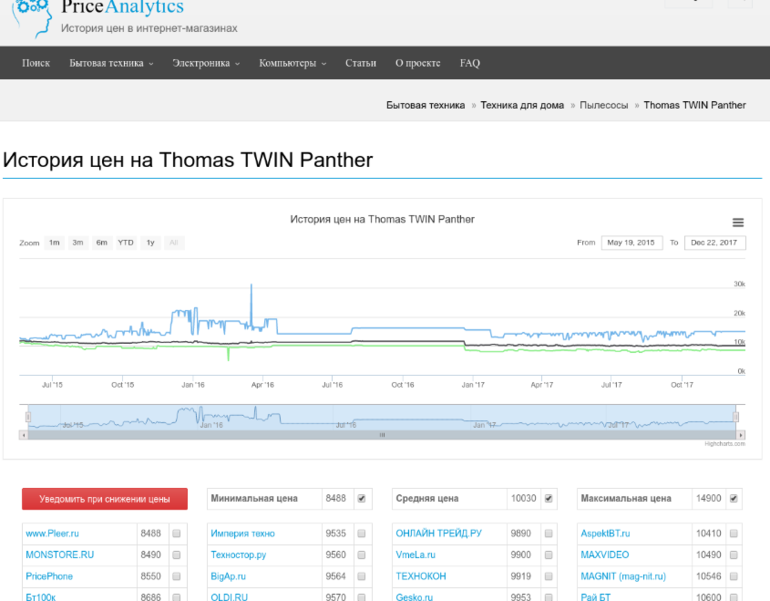Screen dimensions: 770x601
Task: Open the ТЕХНОКОН store link
Action: pyautogui.click(x=421, y=576)
